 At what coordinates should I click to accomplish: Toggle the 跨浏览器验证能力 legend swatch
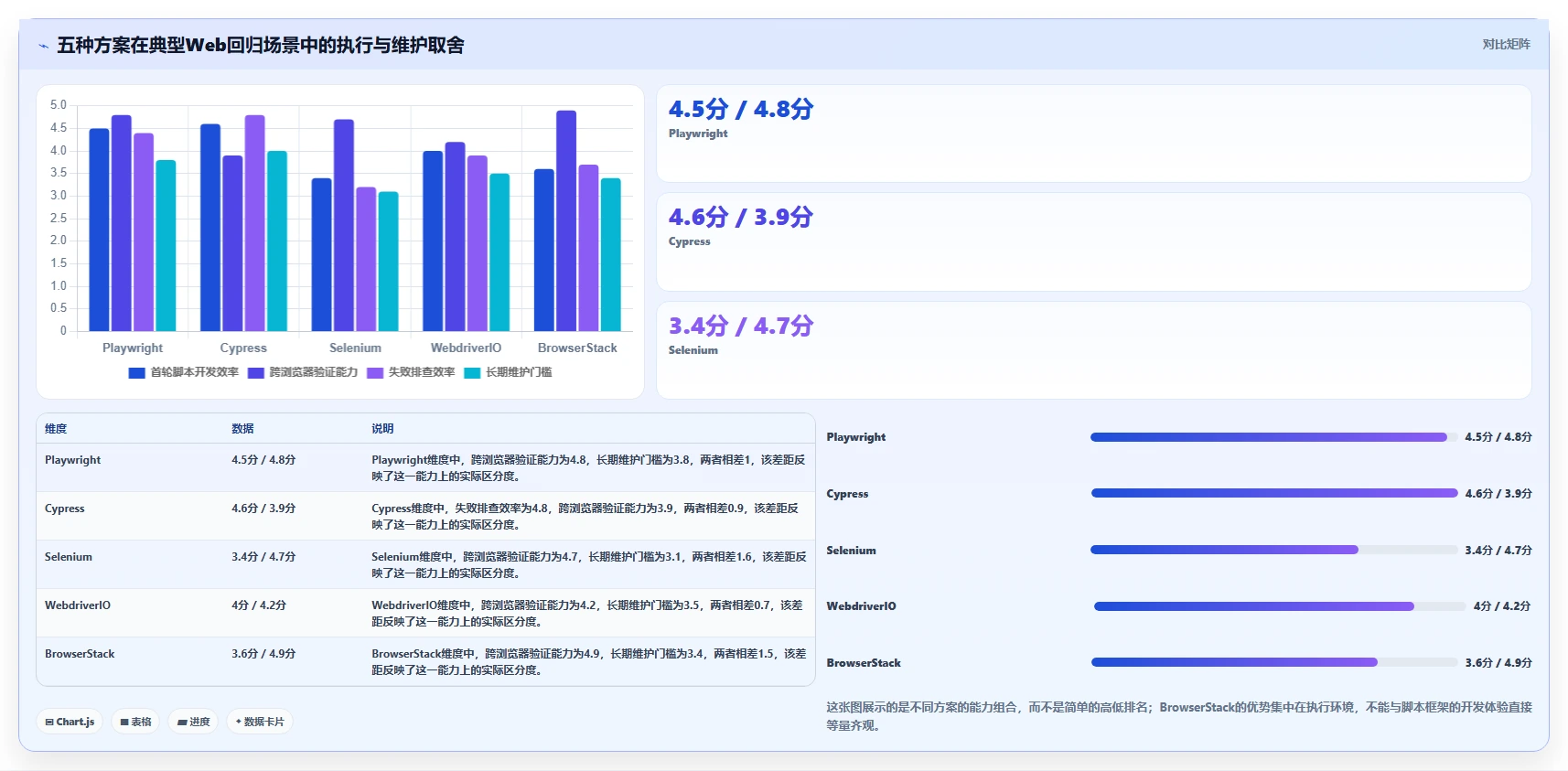tap(255, 373)
